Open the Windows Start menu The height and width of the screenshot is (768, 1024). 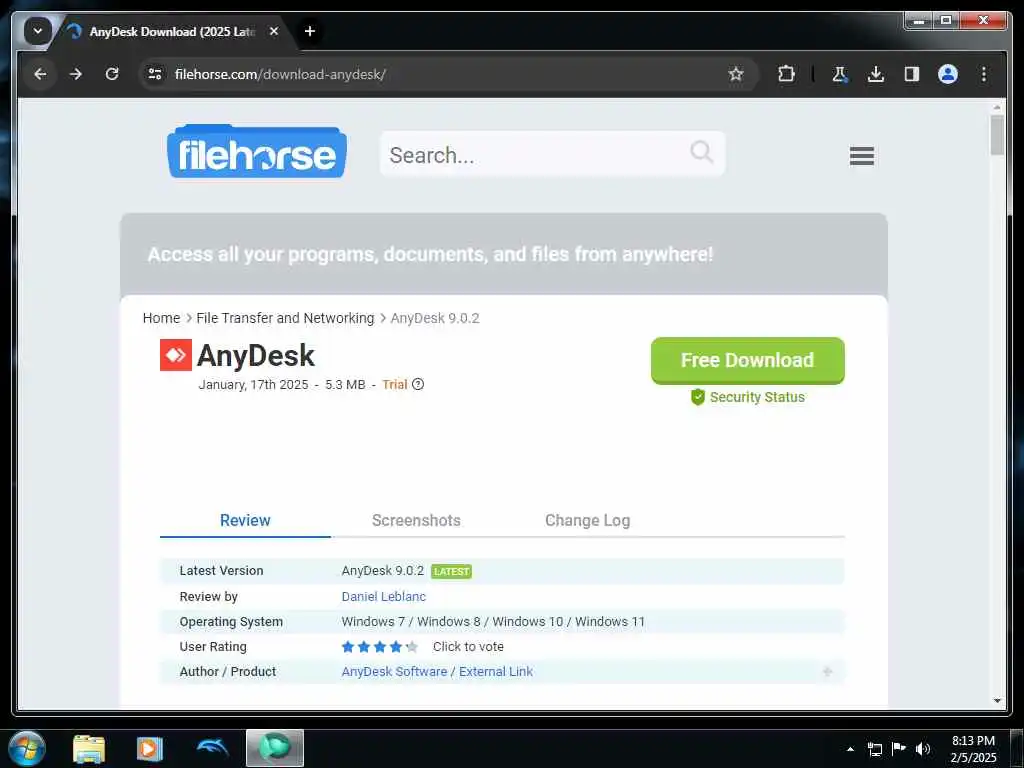click(x=26, y=748)
